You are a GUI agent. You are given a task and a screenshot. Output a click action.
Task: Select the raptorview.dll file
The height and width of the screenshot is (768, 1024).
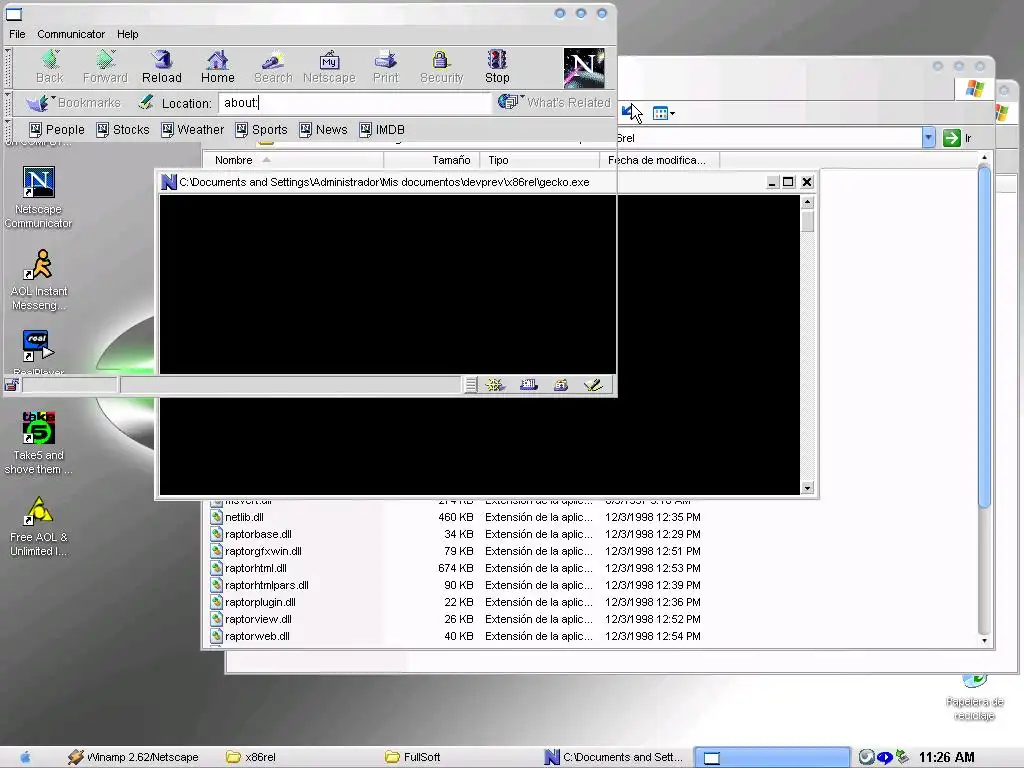[258, 619]
